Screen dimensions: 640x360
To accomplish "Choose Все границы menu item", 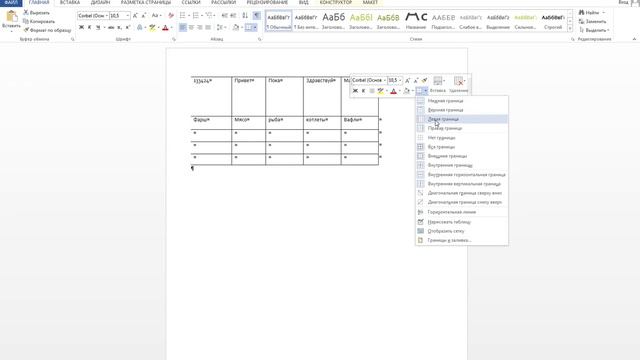I will (x=462, y=147).
